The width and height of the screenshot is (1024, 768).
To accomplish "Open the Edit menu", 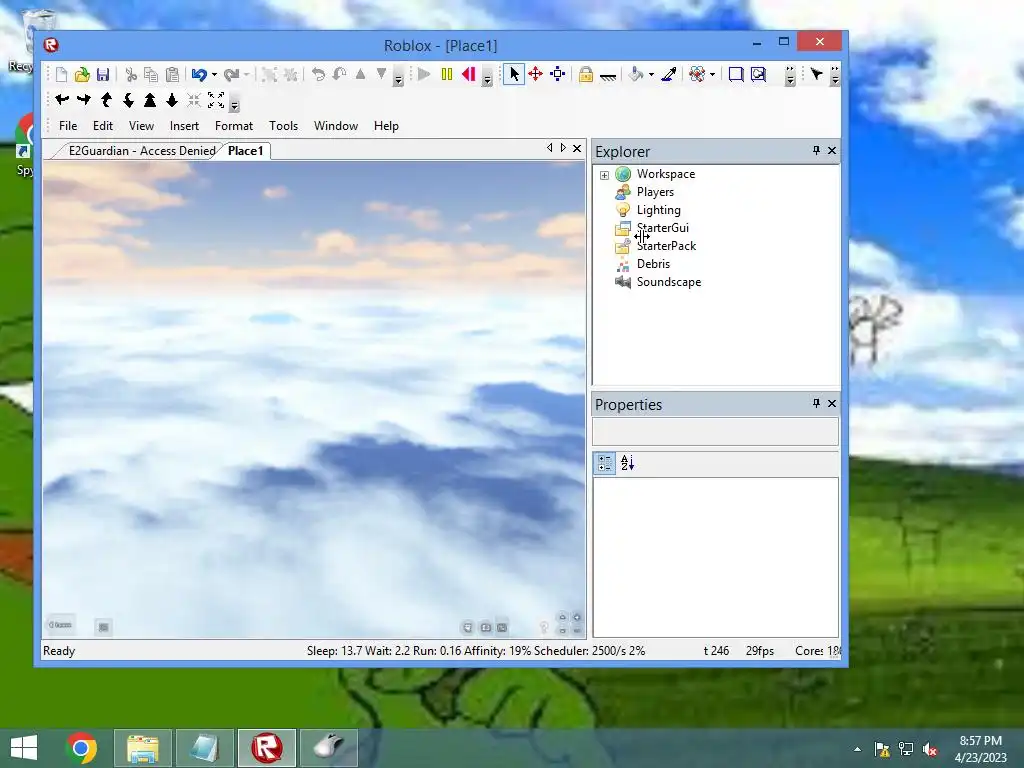I will click(x=103, y=126).
